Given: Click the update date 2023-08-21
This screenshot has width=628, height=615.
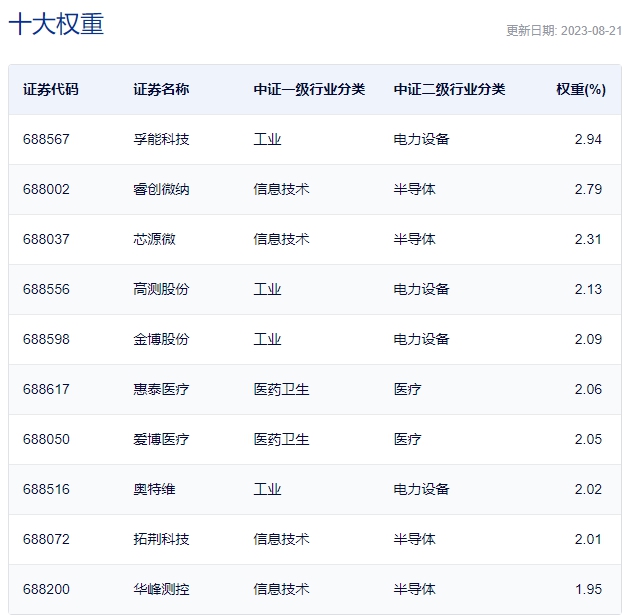Looking at the screenshot, I should coord(591,31).
